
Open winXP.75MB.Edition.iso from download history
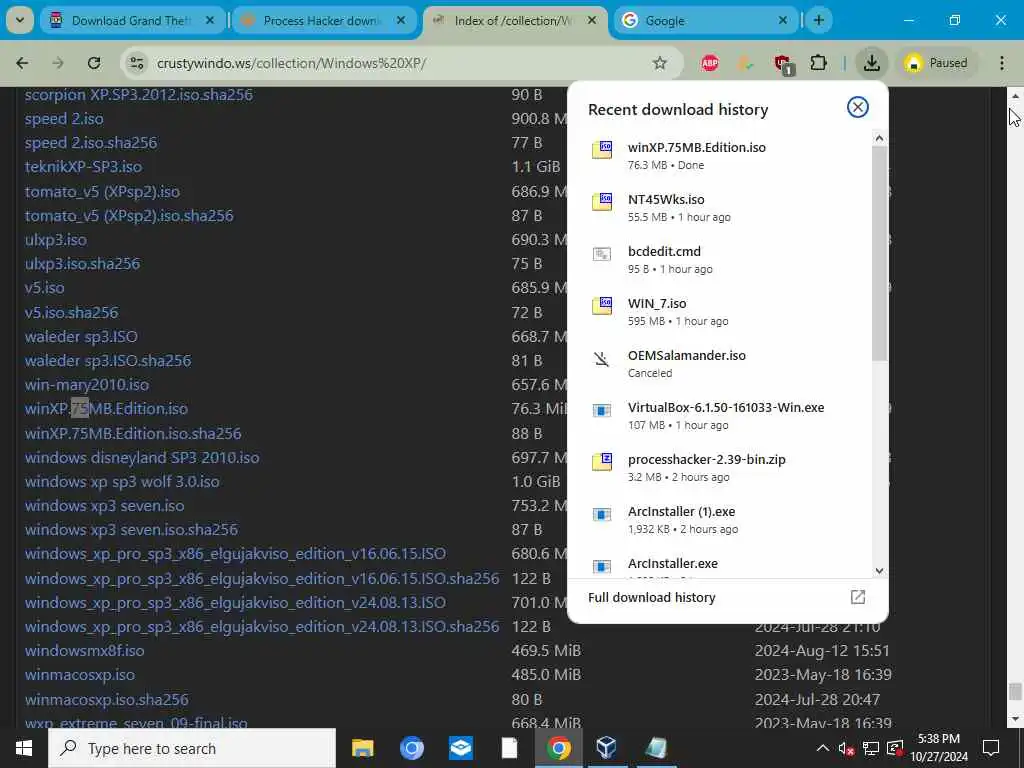(x=720, y=155)
